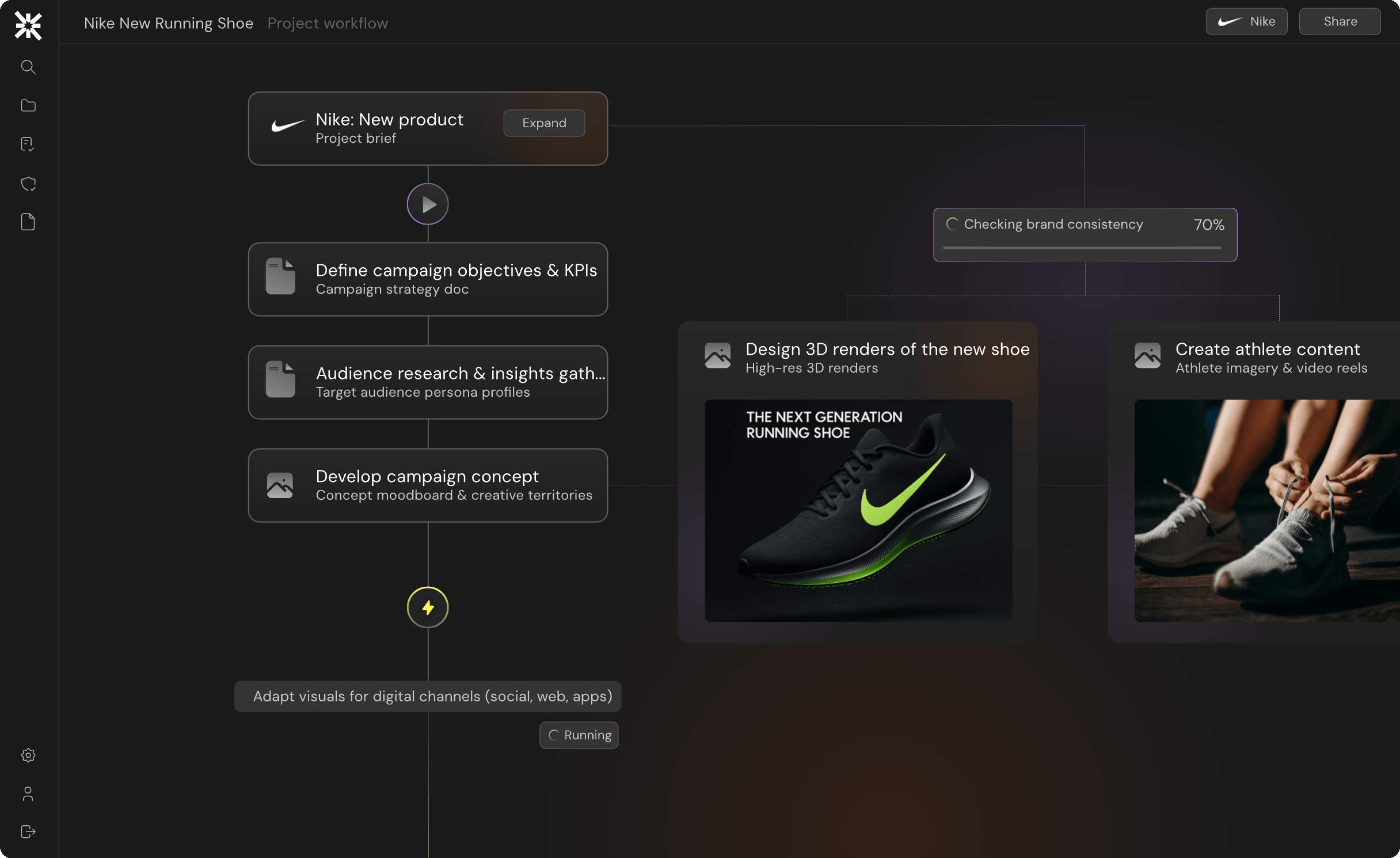Expand the Nike project brief card
1400x858 pixels.
click(x=543, y=123)
